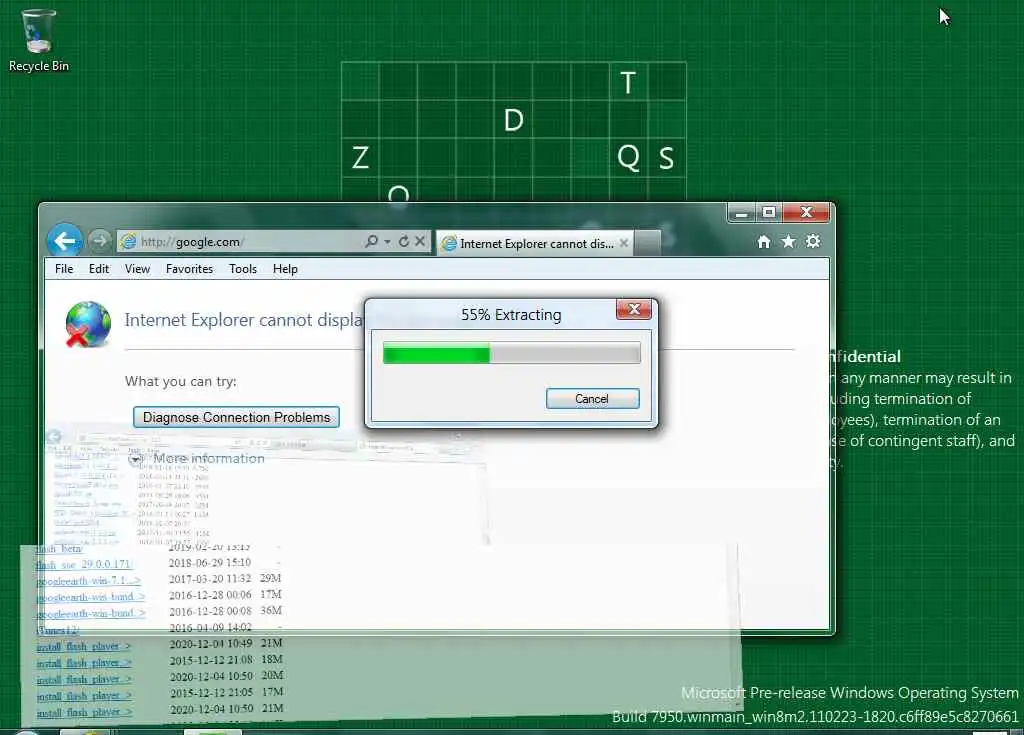Open the File menu
The image size is (1024, 735).
click(x=64, y=269)
